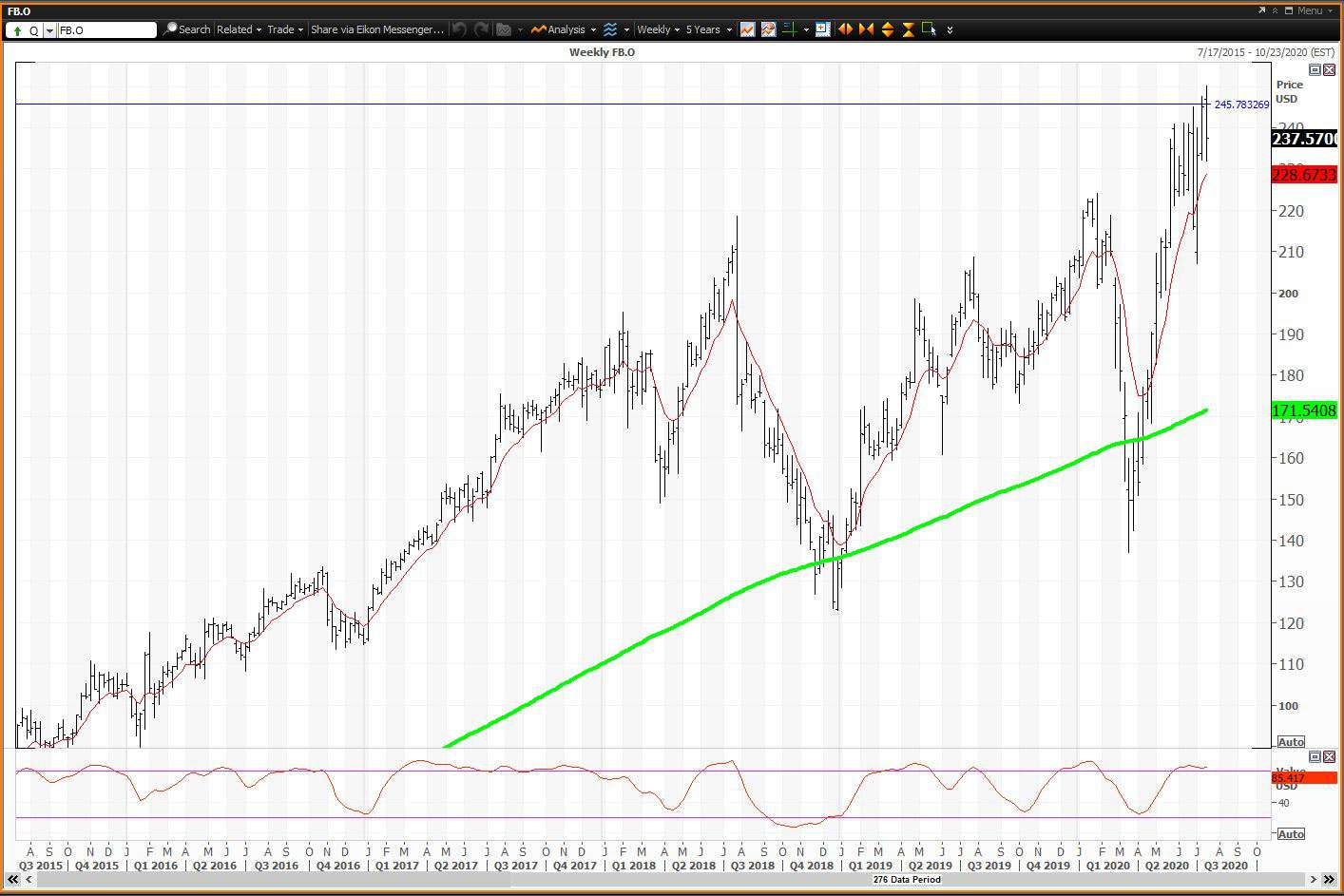Minimize the lower indicator pane
The image size is (1344, 896).
(x=1315, y=756)
